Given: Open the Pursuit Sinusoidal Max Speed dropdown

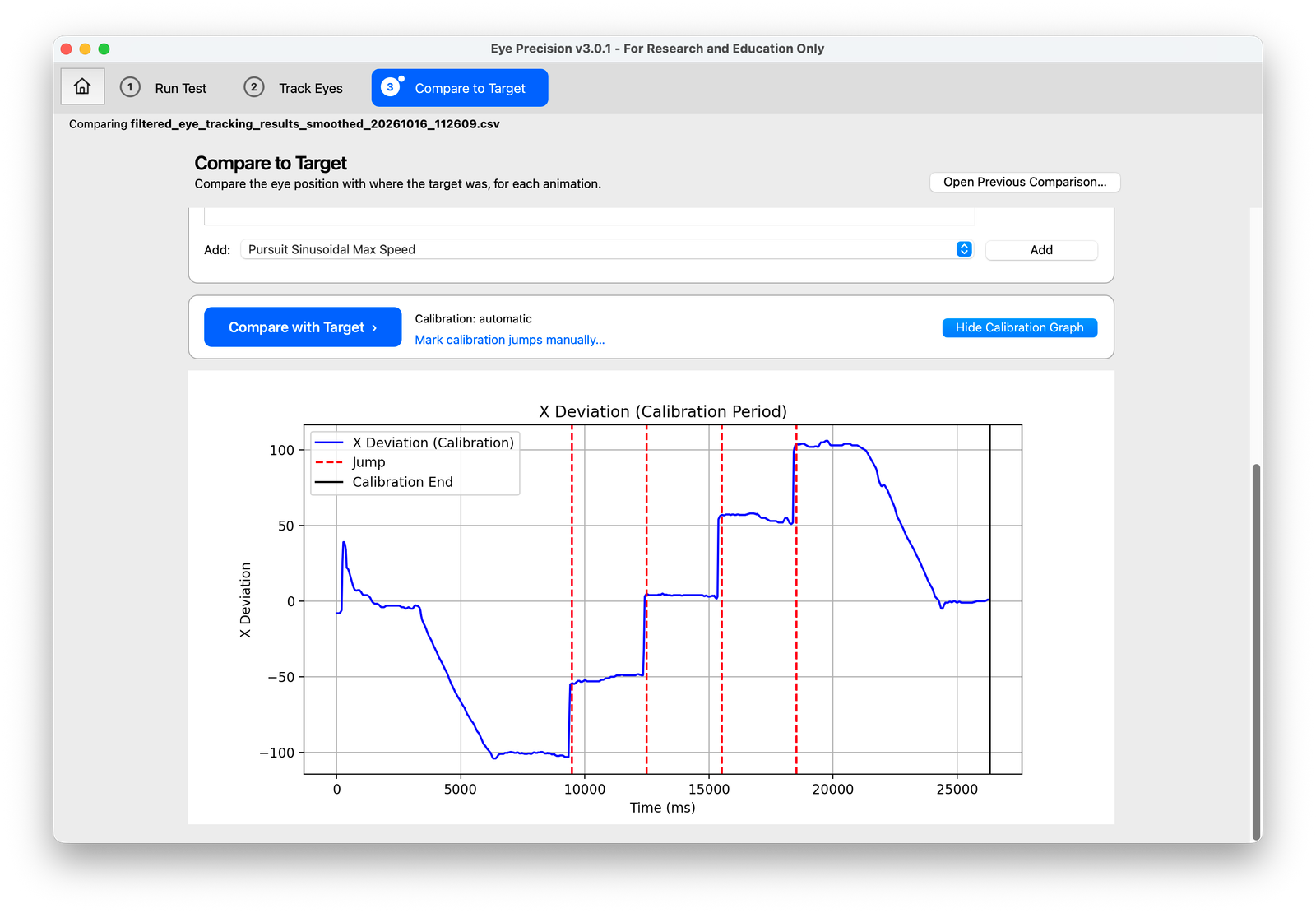Looking at the screenshot, I should [x=607, y=249].
